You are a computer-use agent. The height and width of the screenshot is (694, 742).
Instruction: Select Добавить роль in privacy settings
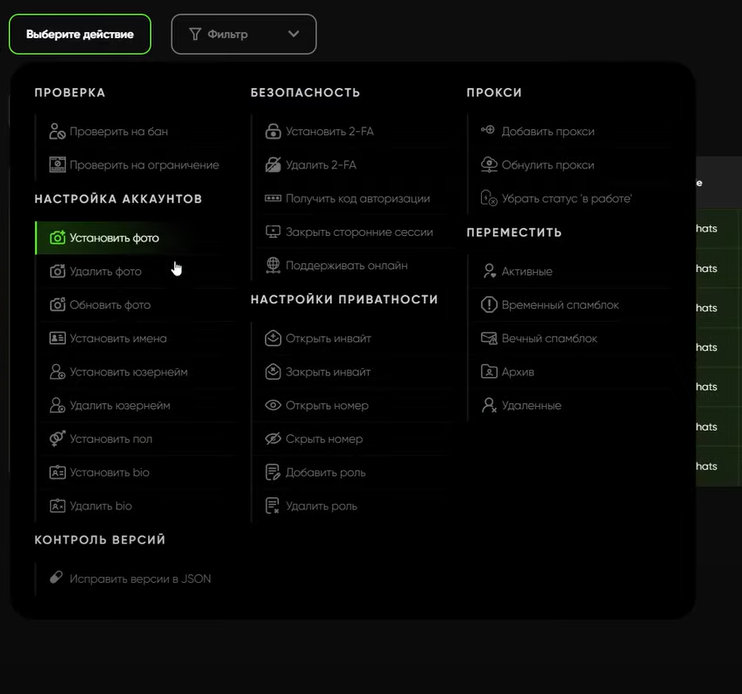325,473
